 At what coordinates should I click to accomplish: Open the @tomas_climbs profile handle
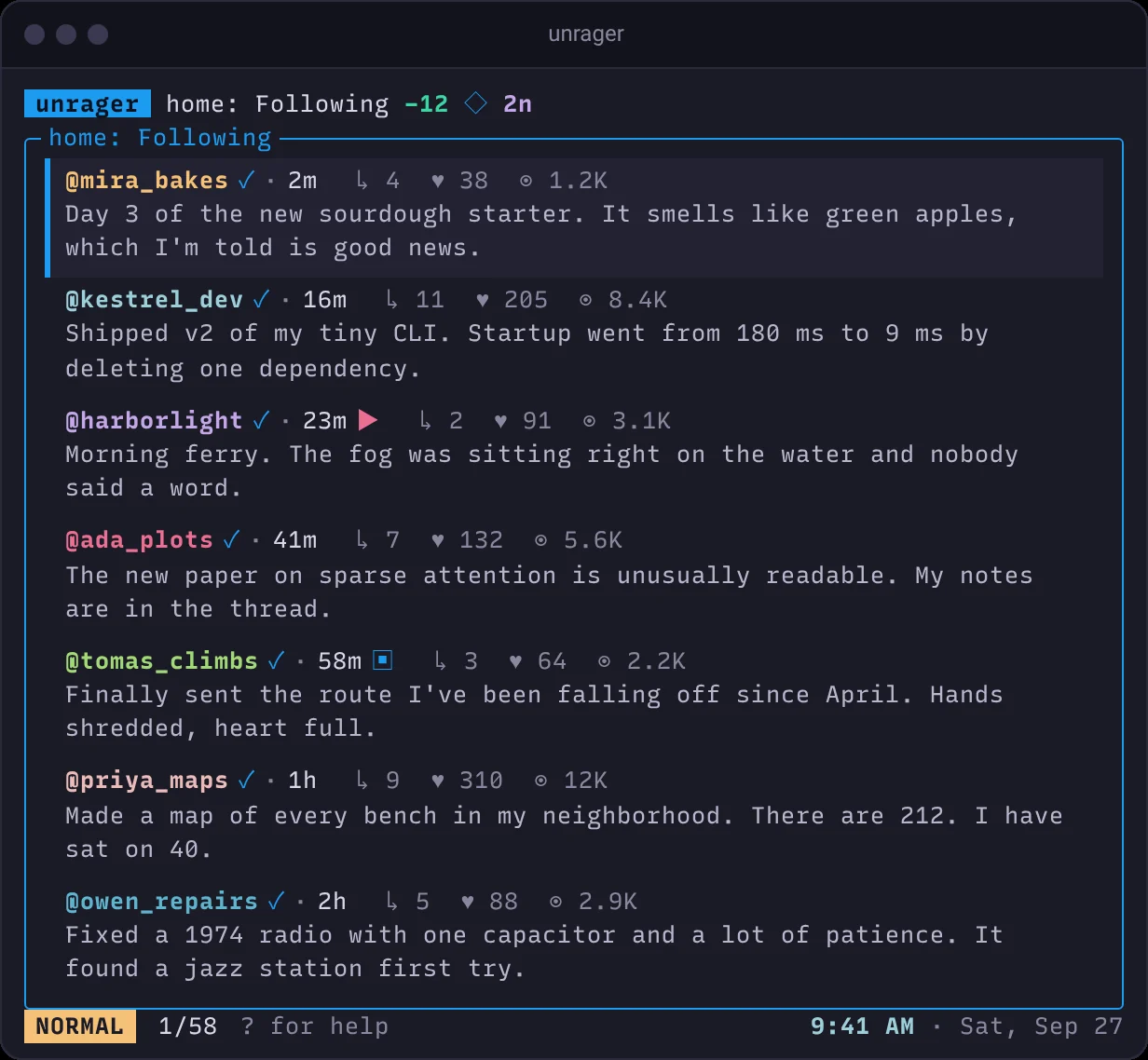(161, 661)
